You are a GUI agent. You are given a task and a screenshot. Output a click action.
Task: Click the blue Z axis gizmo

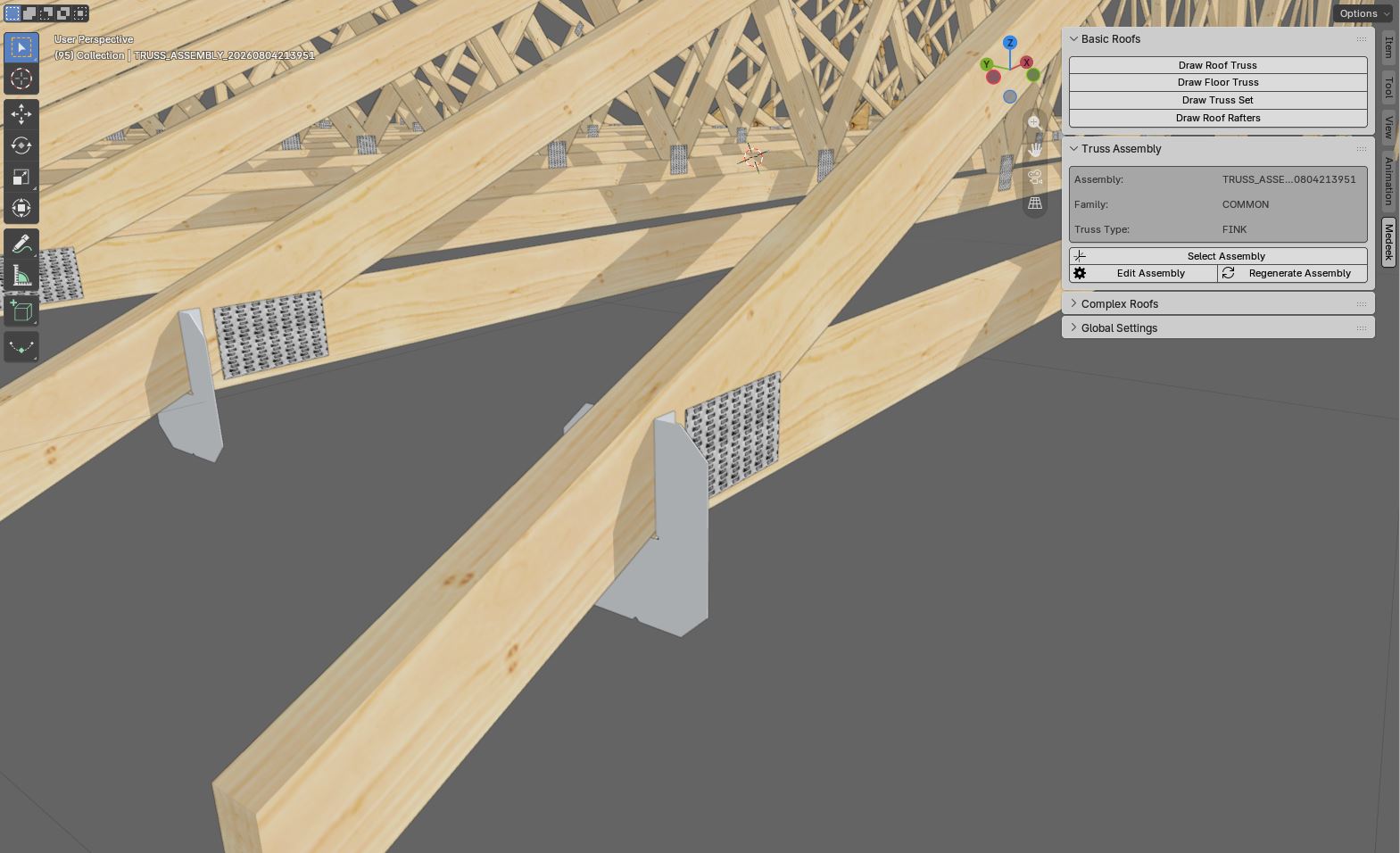click(1010, 43)
